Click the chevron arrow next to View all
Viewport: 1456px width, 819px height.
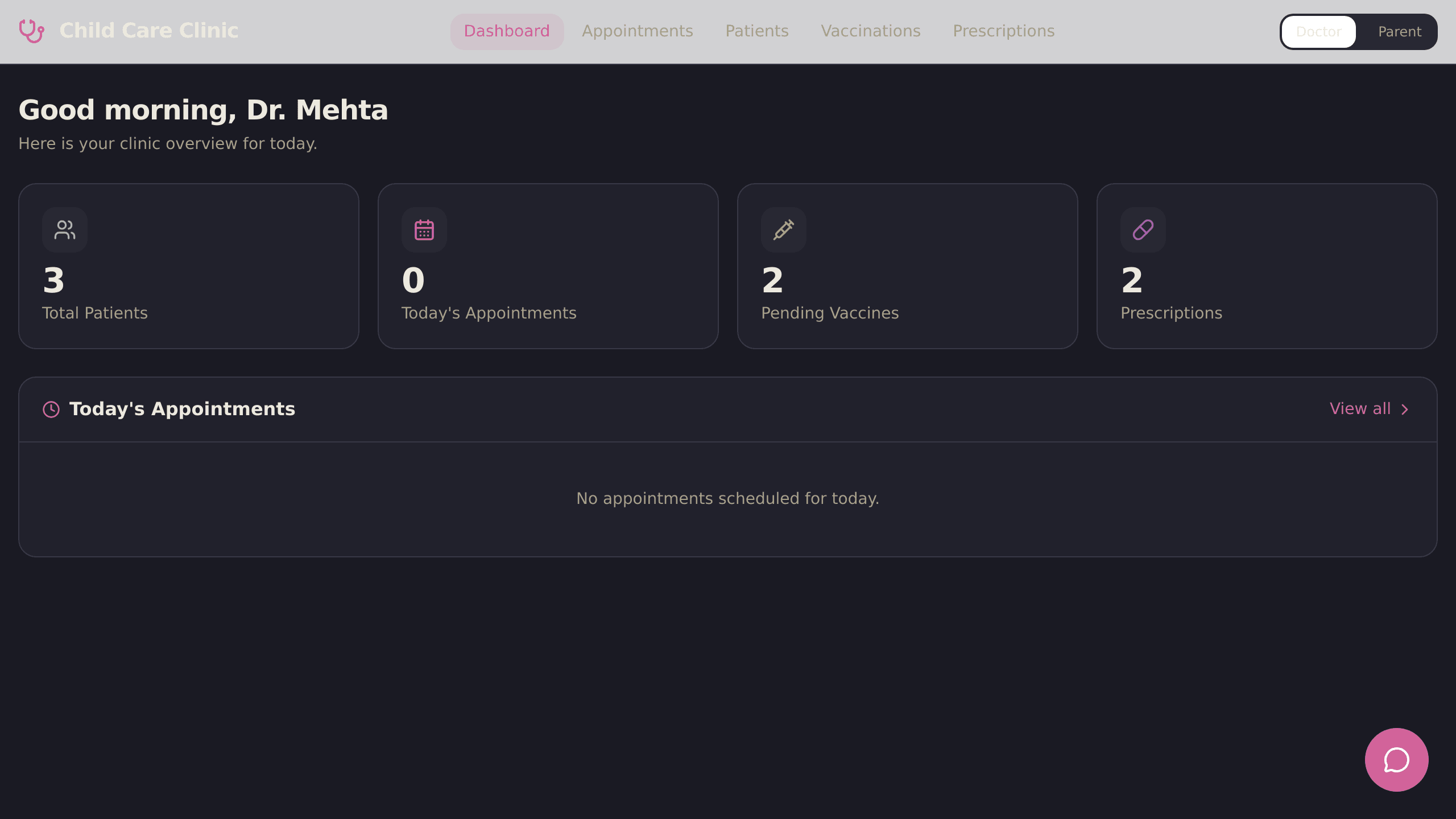point(1405,409)
